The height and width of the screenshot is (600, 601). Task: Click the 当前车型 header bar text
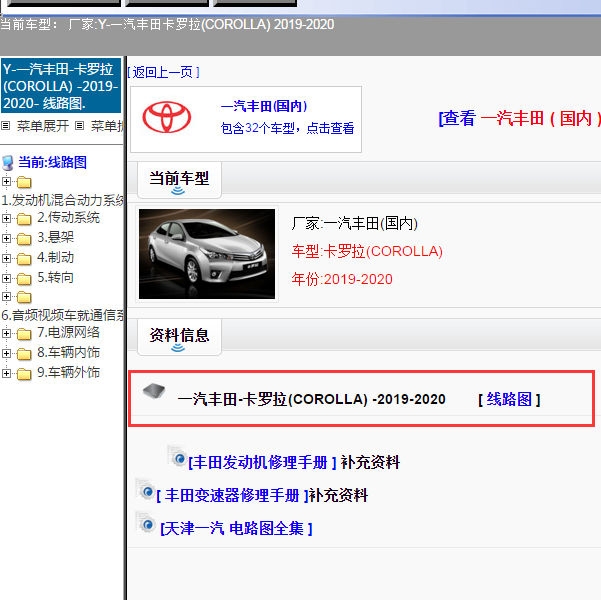point(179,178)
